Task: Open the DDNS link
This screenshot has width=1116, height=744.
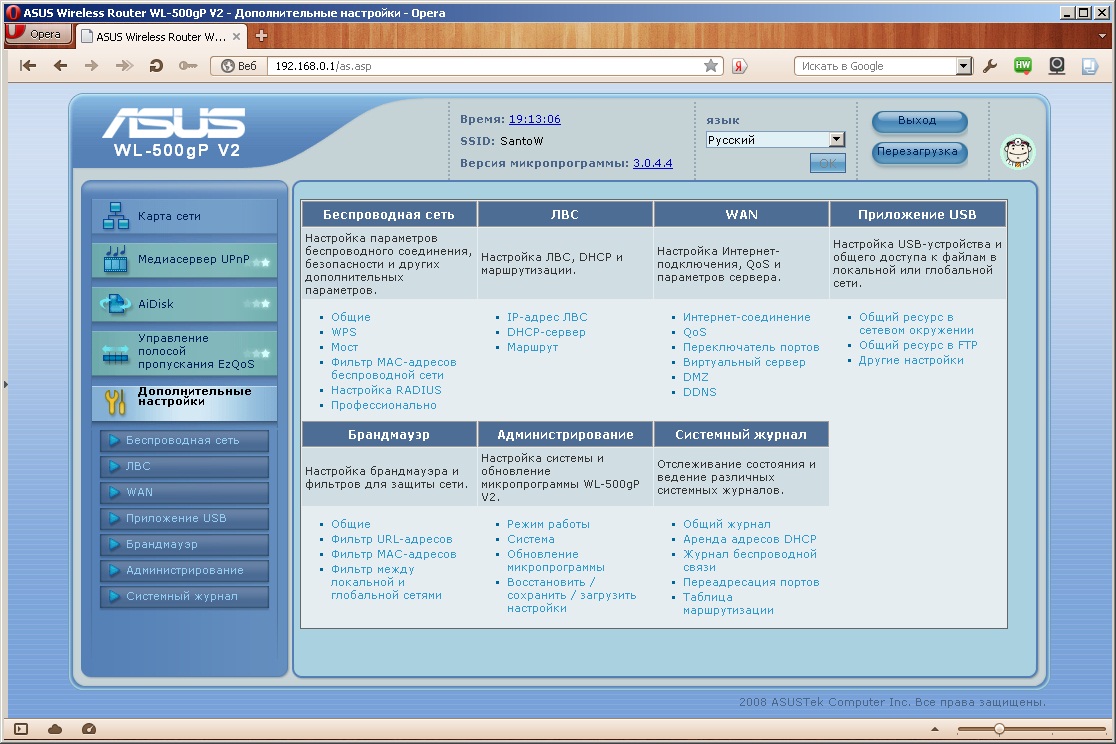Action: pyautogui.click(x=700, y=392)
